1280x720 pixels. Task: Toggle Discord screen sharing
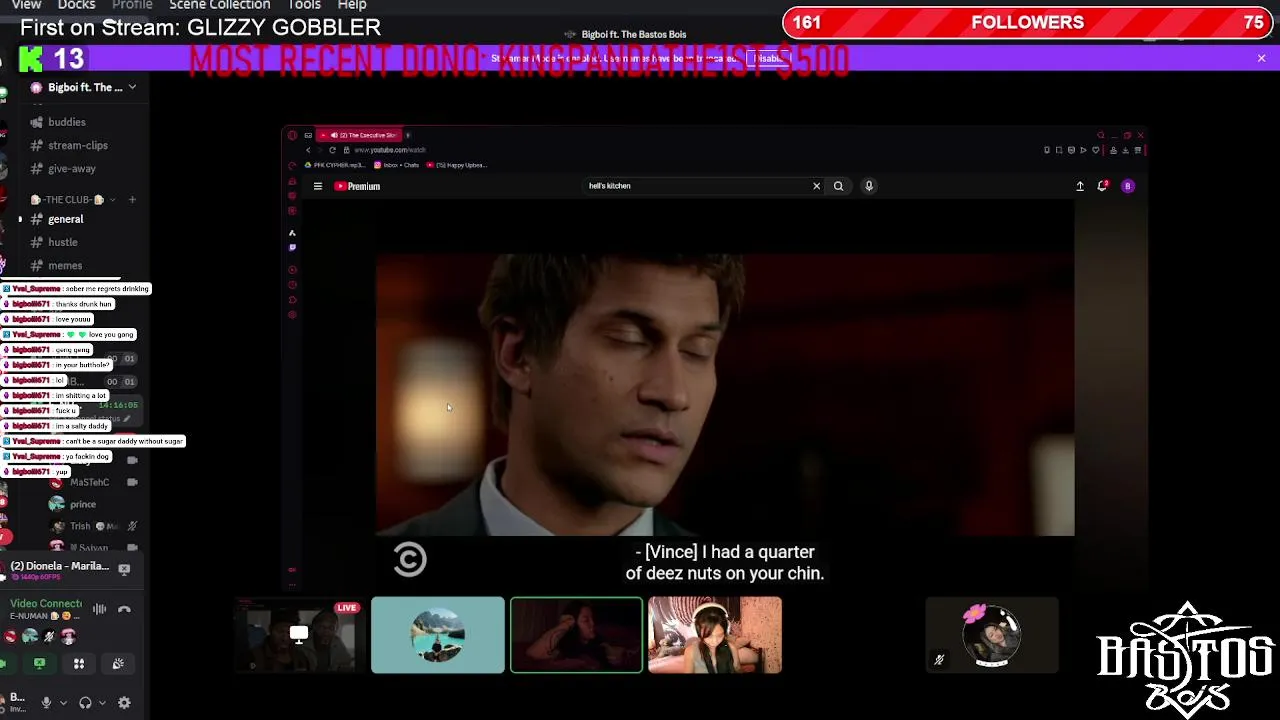(x=39, y=663)
